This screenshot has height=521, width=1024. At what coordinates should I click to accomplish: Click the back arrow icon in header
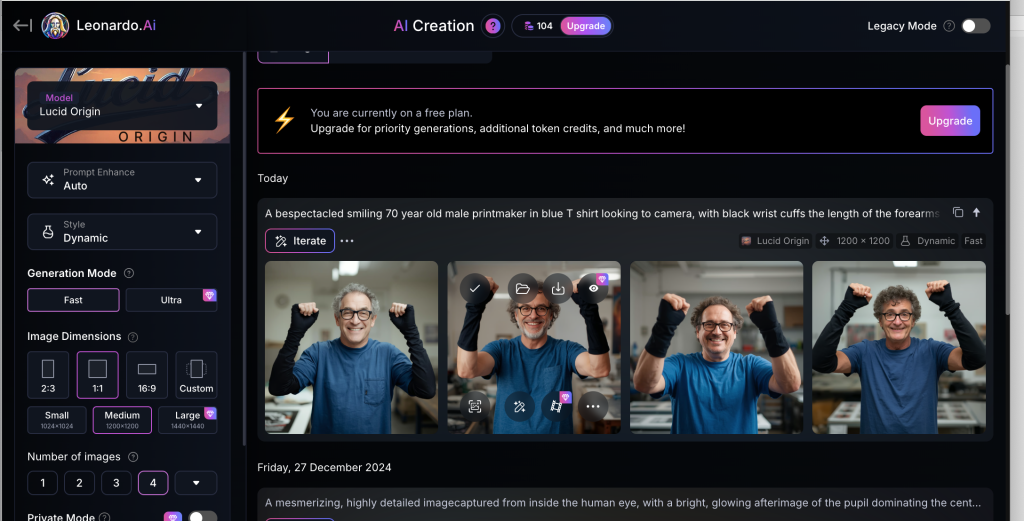tap(22, 26)
